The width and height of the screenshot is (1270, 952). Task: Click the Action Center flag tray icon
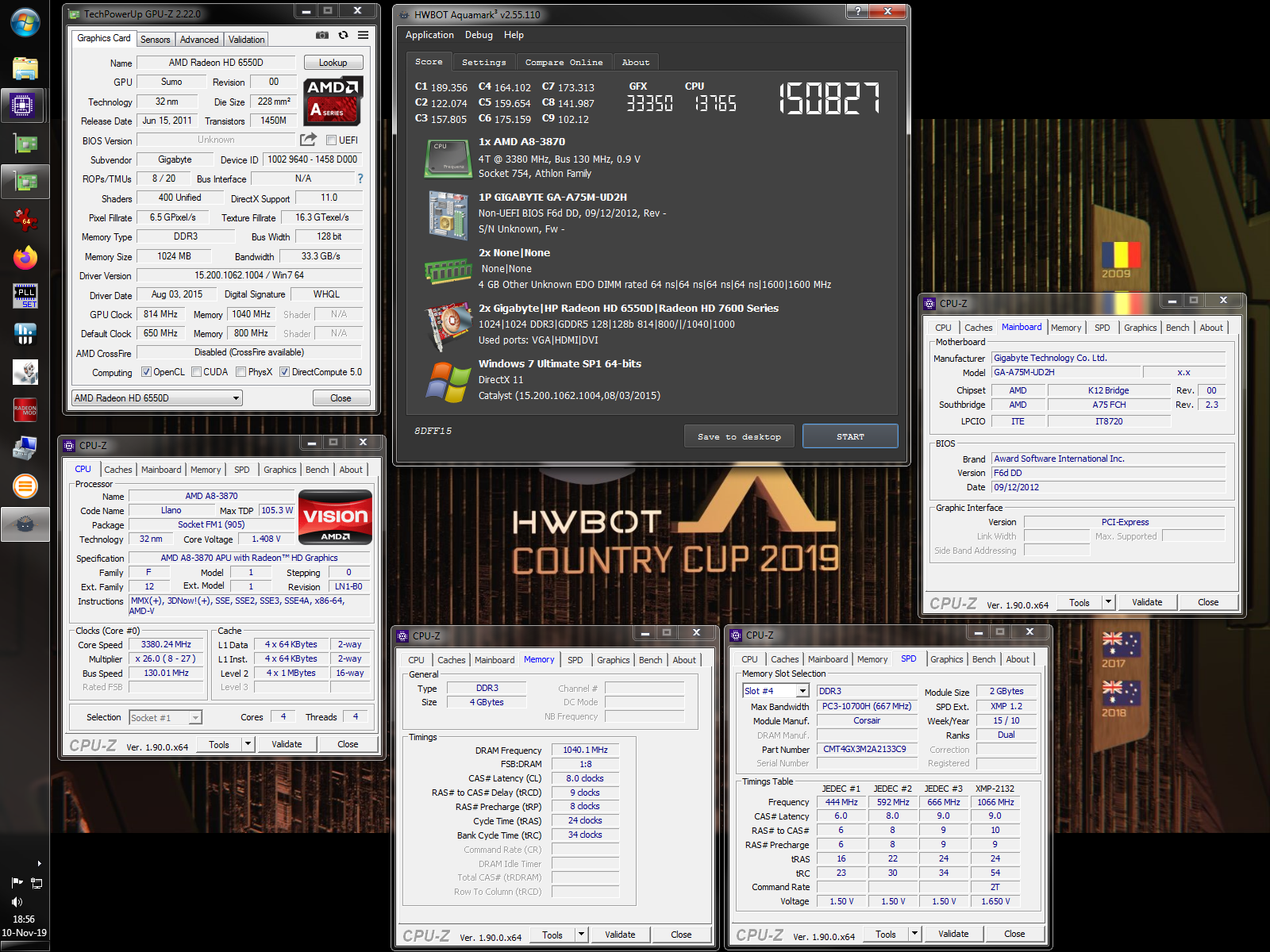(x=17, y=882)
